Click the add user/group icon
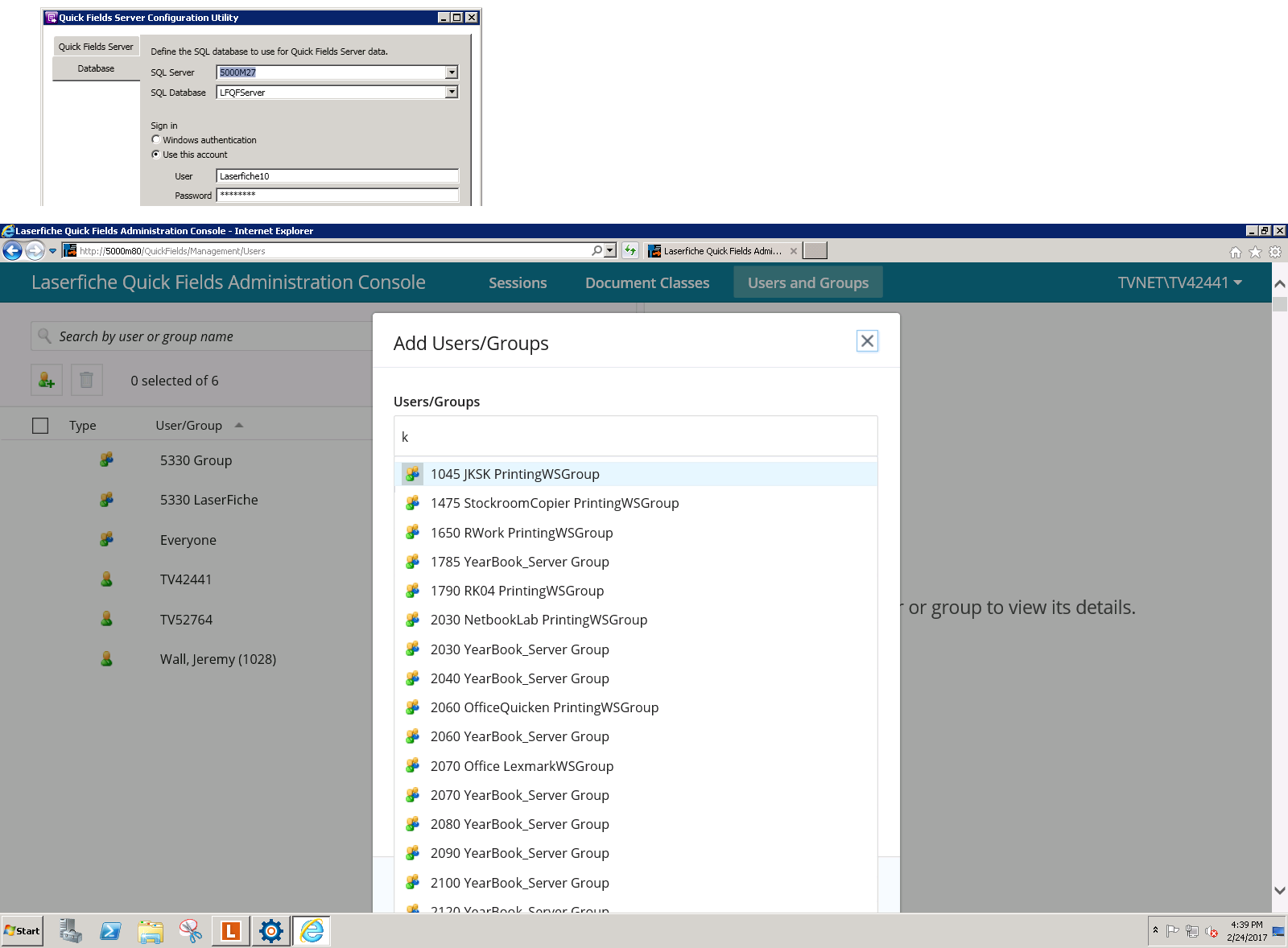The height and width of the screenshot is (948, 1288). (x=47, y=380)
